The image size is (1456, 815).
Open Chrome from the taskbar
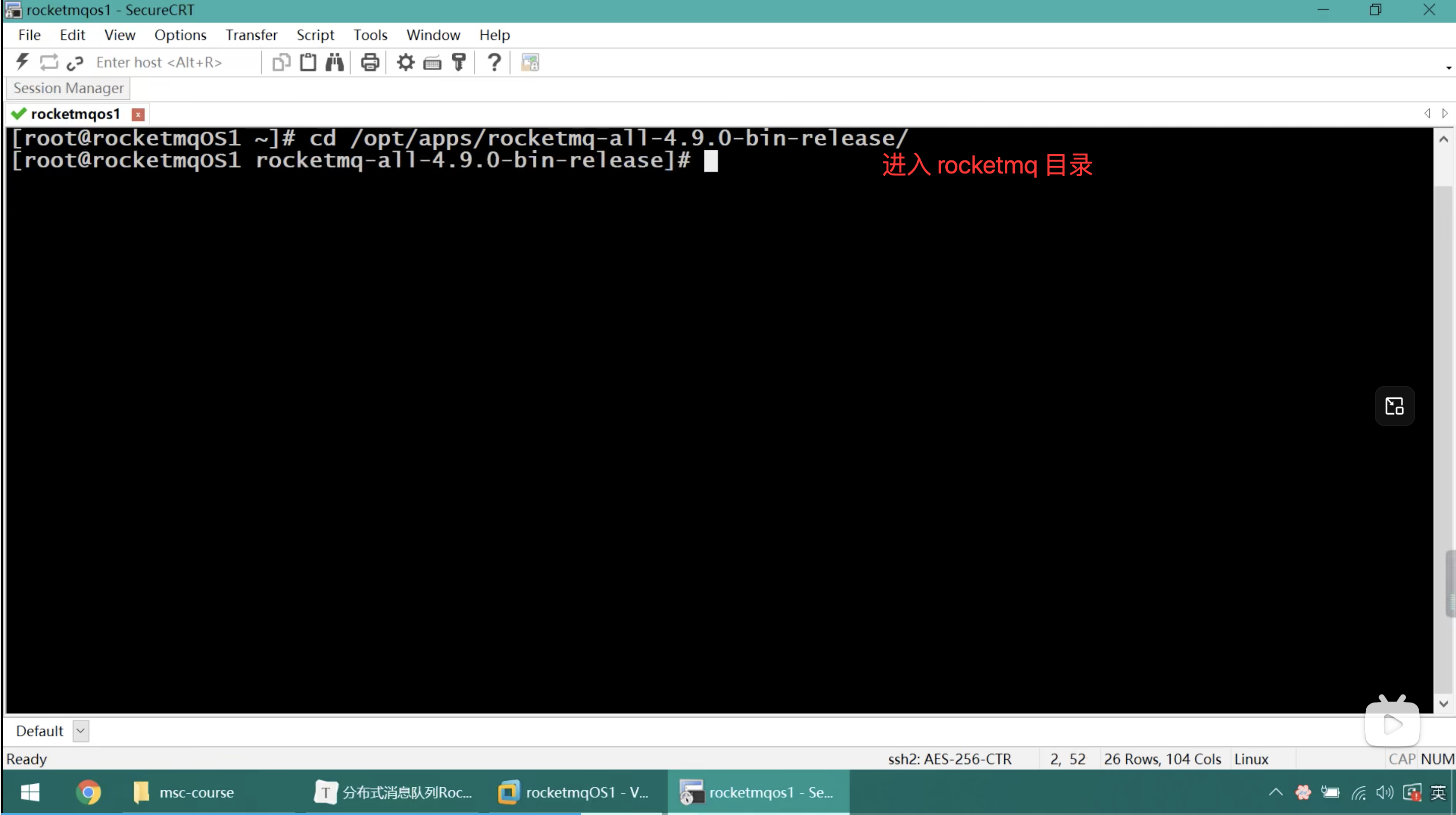point(88,792)
